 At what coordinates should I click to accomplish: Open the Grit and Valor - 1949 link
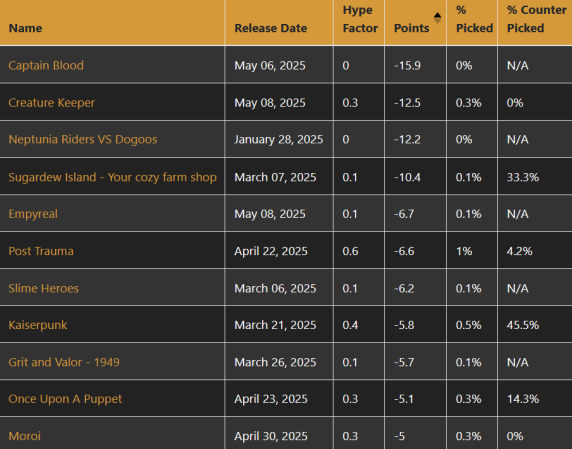[x=64, y=362]
